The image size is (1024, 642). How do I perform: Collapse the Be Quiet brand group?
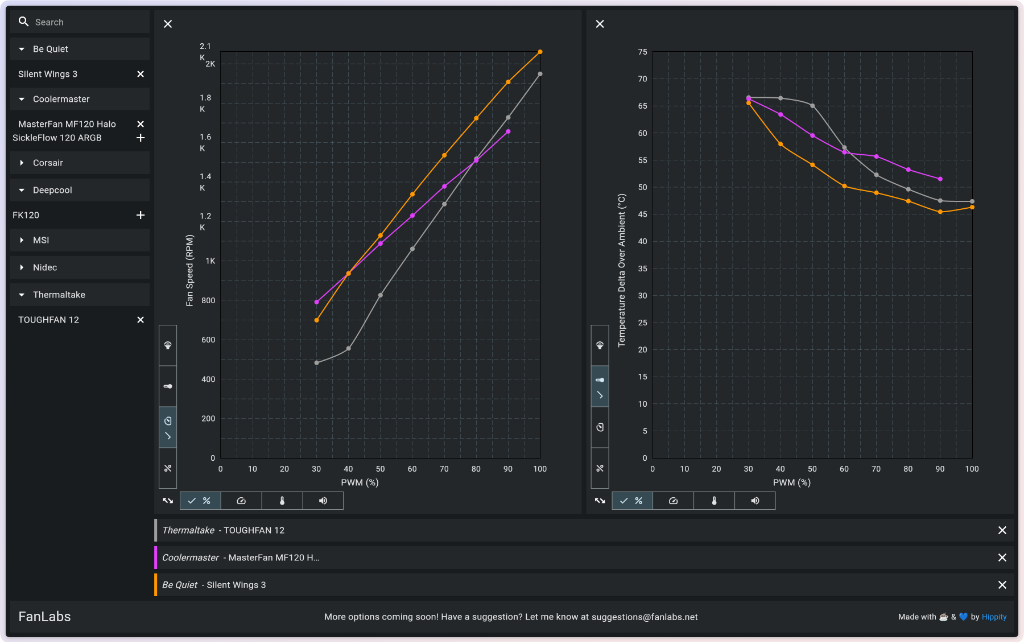point(80,49)
